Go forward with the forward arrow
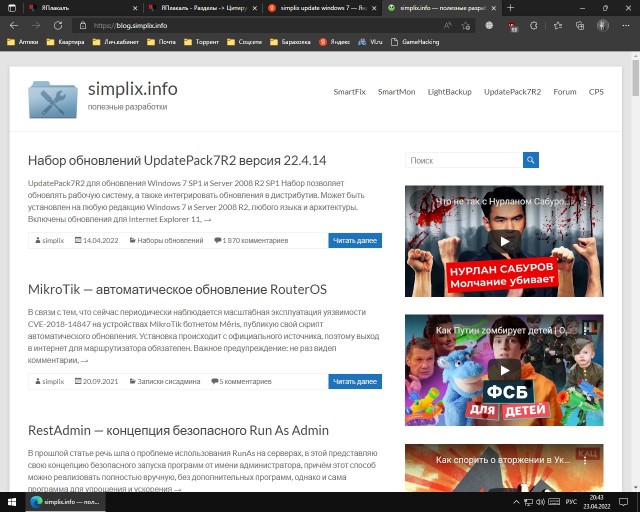 (x=36, y=26)
